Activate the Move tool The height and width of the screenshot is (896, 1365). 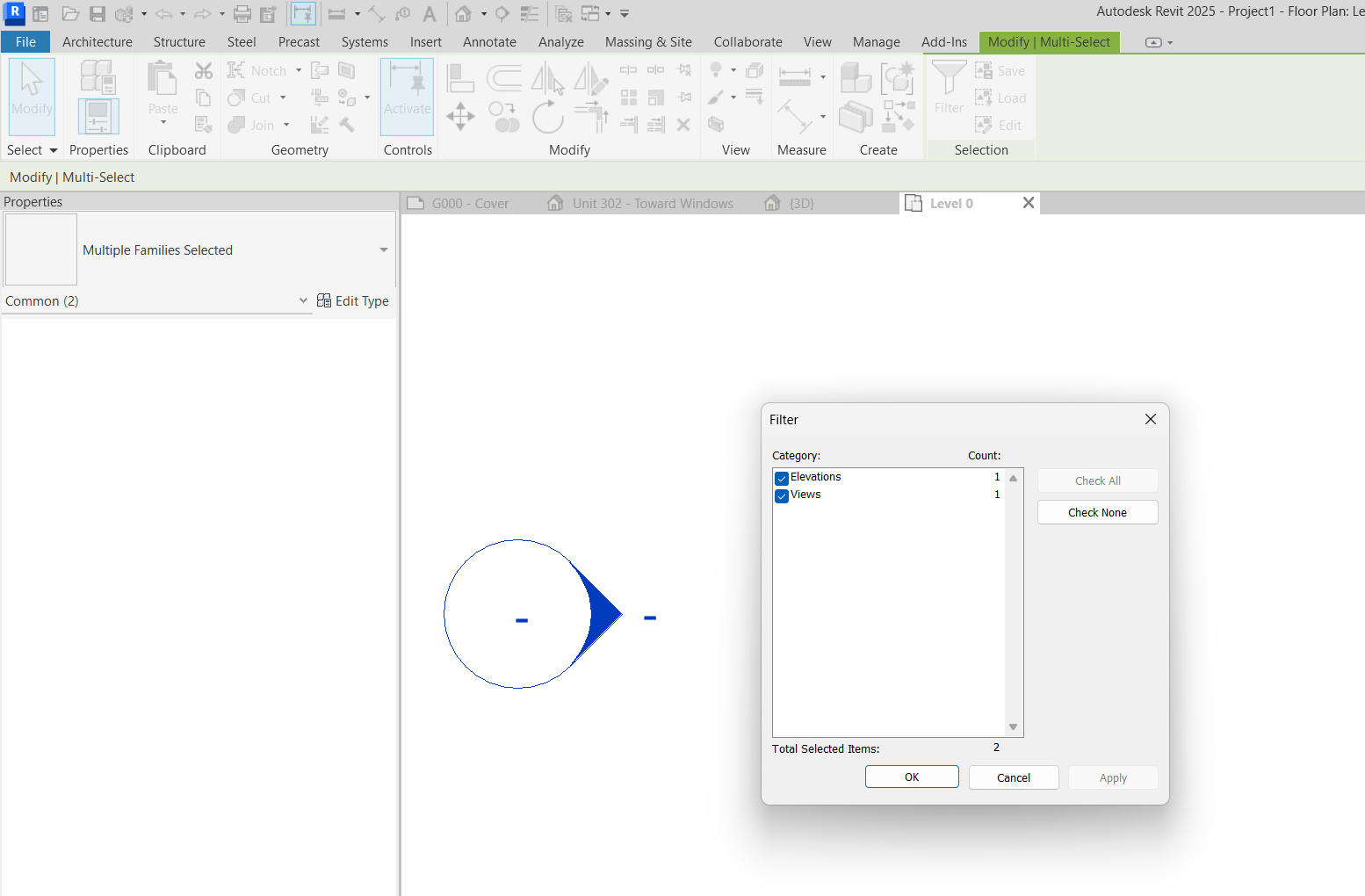(x=460, y=115)
